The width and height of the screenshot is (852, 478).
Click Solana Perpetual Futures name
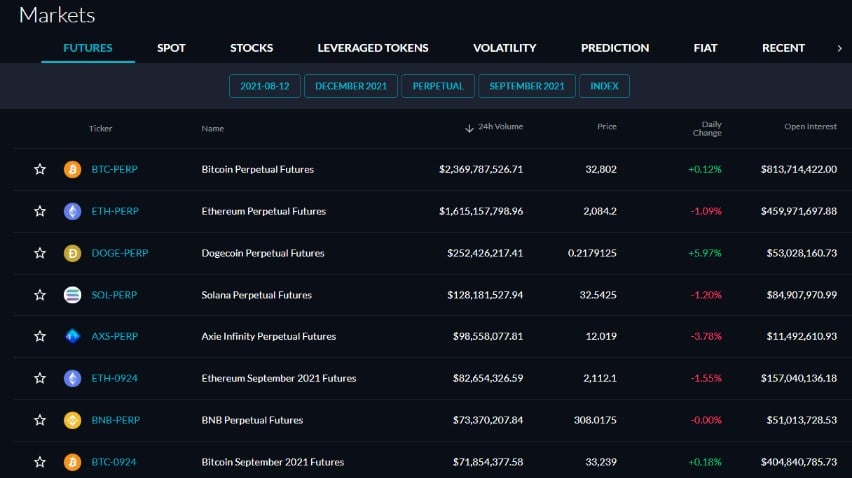[256, 295]
